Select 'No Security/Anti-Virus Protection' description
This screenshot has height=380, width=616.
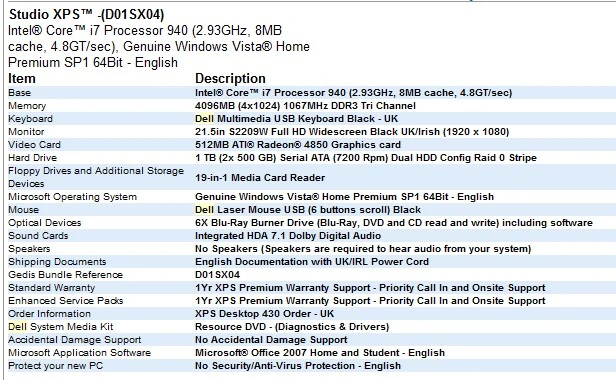[298, 365]
